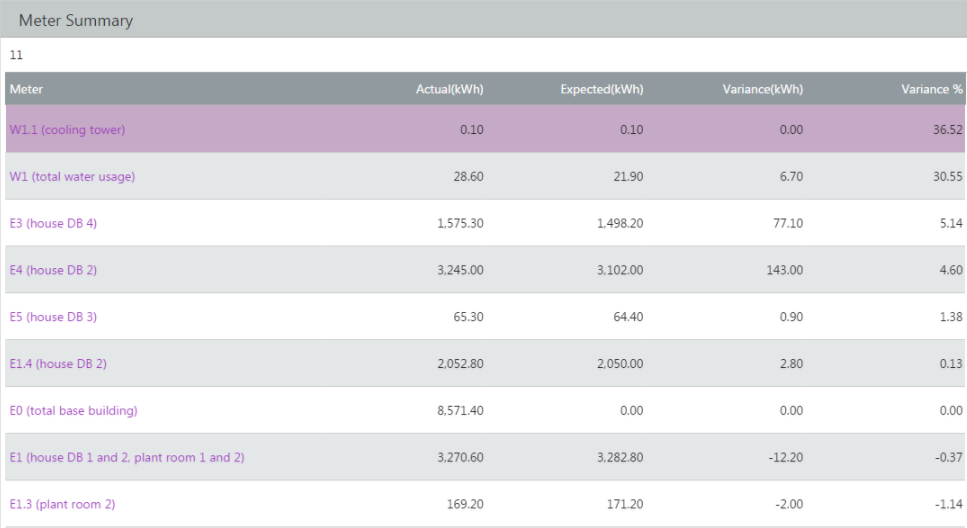Sort by the Meter column header
This screenshot has height=528, width=967.
pos(27,89)
